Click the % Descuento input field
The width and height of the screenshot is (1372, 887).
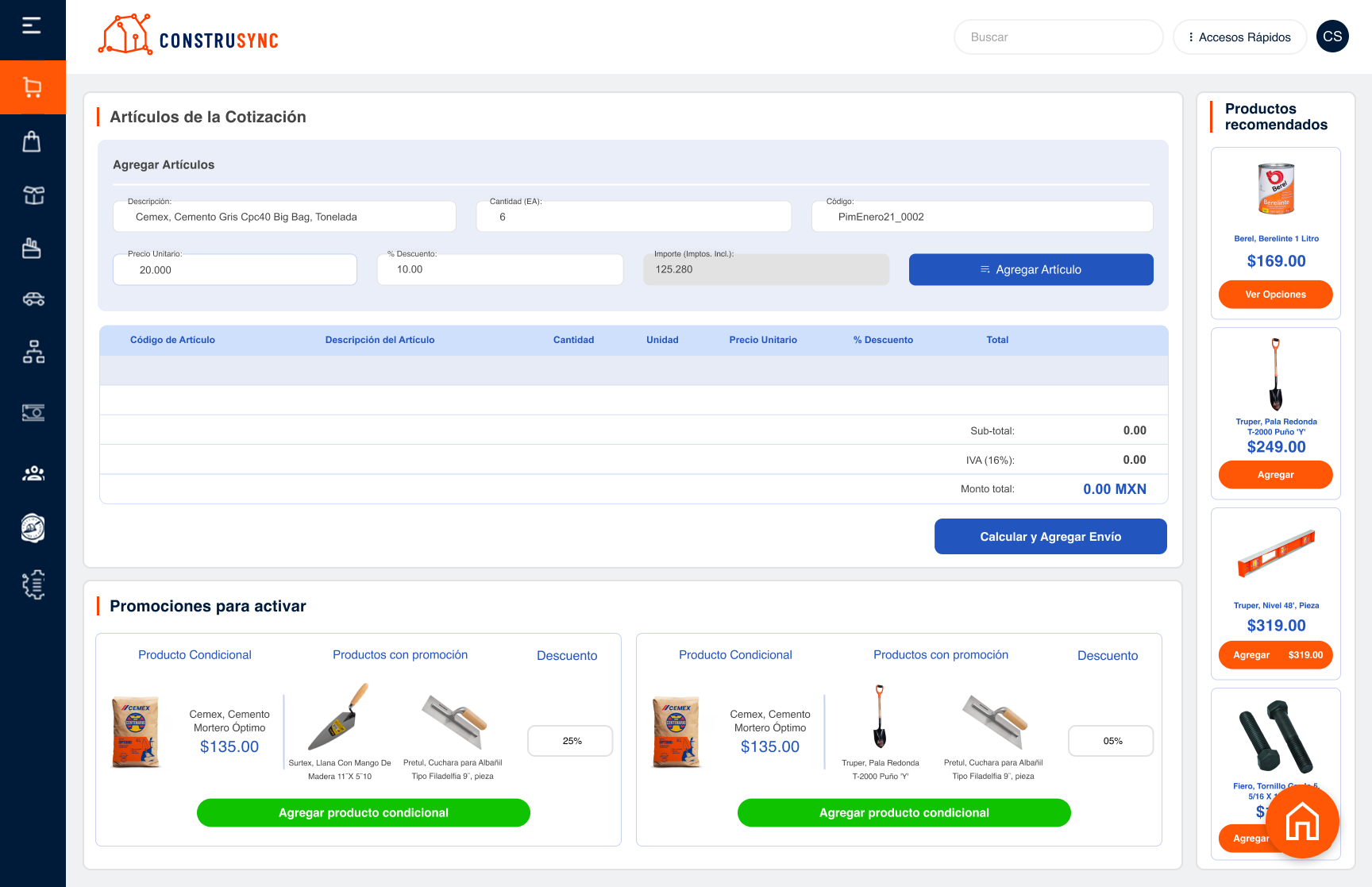coord(500,270)
